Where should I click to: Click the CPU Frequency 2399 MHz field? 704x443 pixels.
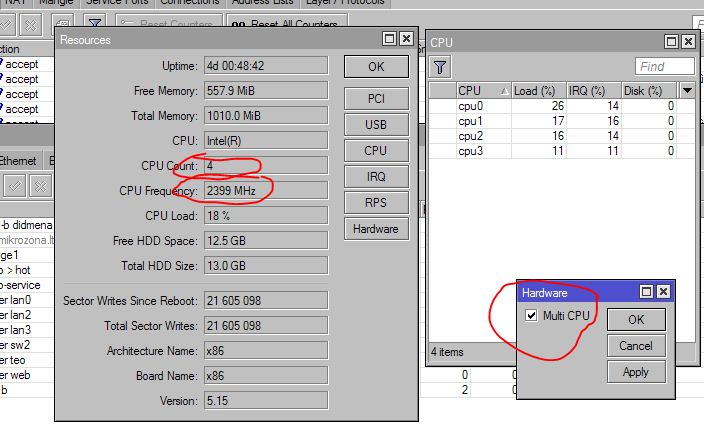pos(266,191)
